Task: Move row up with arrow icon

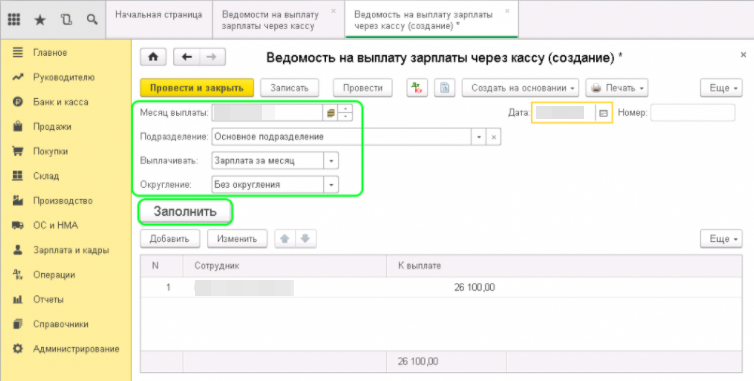Action: point(285,239)
